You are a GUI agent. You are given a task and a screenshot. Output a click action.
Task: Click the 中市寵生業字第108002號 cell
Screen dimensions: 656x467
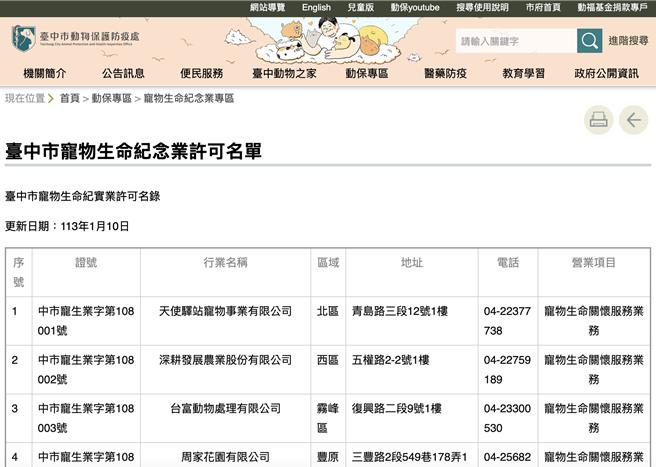coord(86,369)
